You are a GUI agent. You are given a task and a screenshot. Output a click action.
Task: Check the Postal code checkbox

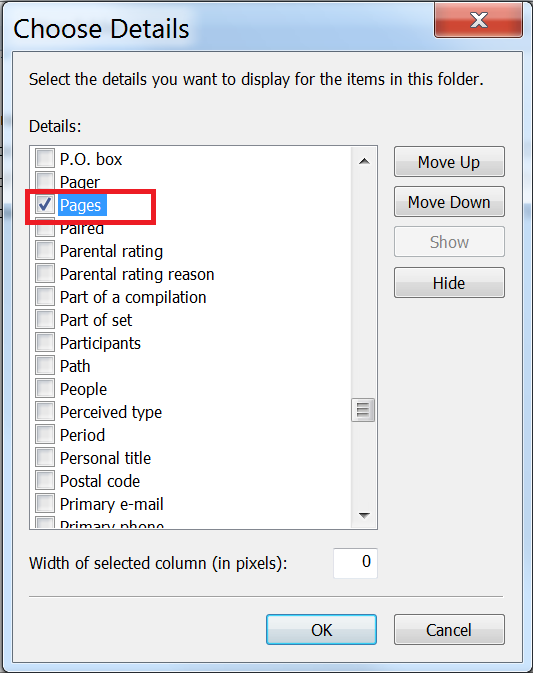click(x=45, y=481)
